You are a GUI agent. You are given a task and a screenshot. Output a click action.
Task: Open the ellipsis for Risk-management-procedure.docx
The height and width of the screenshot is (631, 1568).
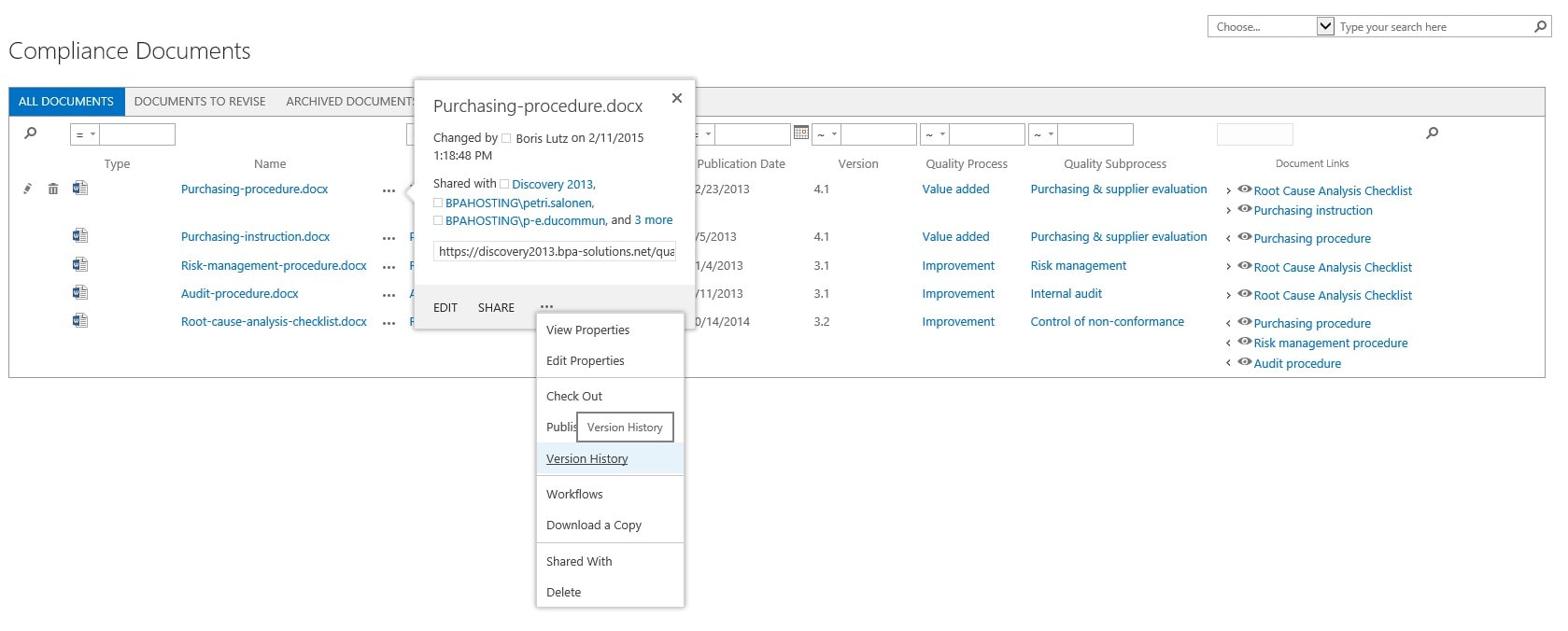click(388, 267)
